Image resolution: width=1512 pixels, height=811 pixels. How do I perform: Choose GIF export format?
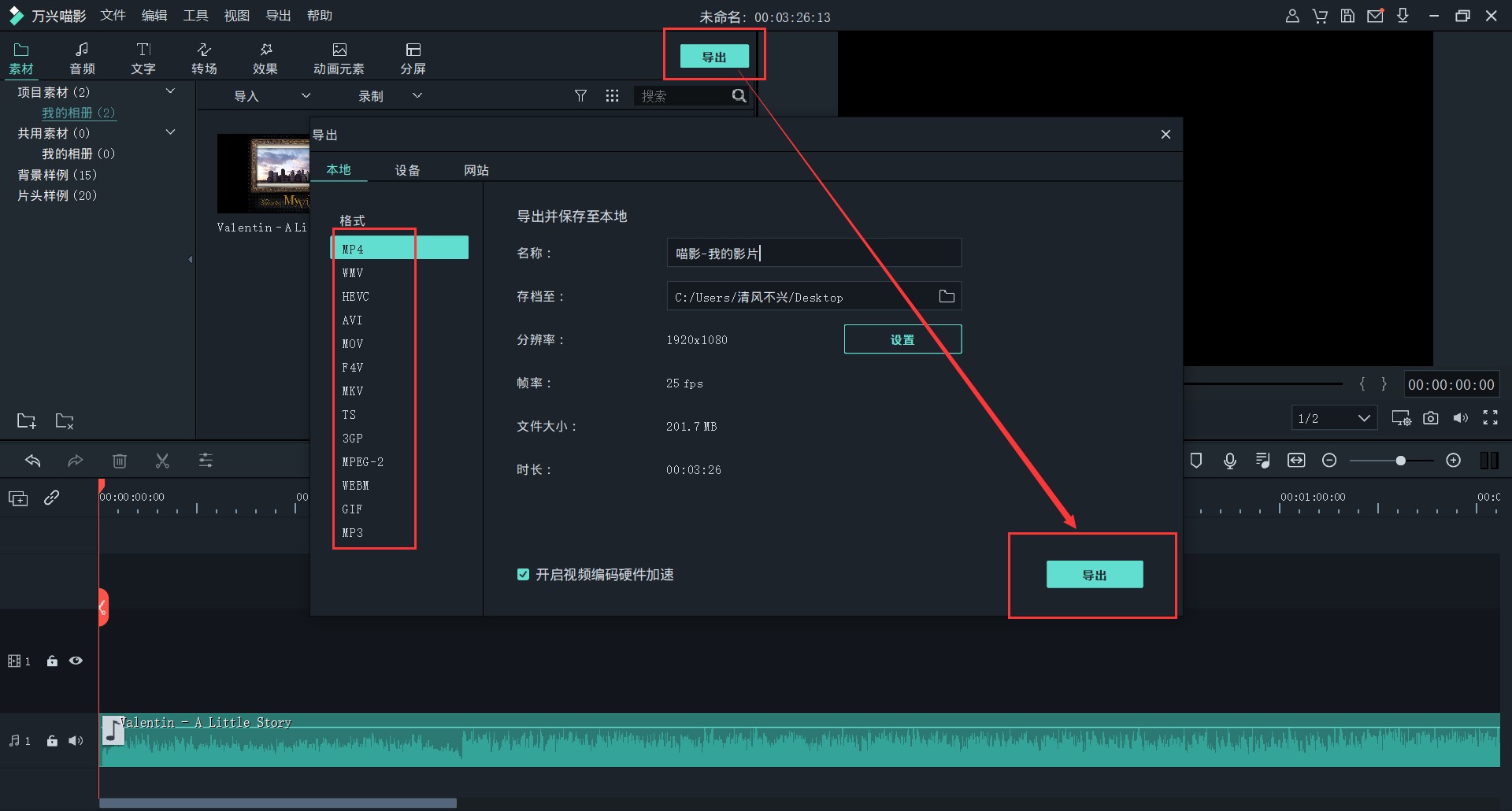[352, 509]
